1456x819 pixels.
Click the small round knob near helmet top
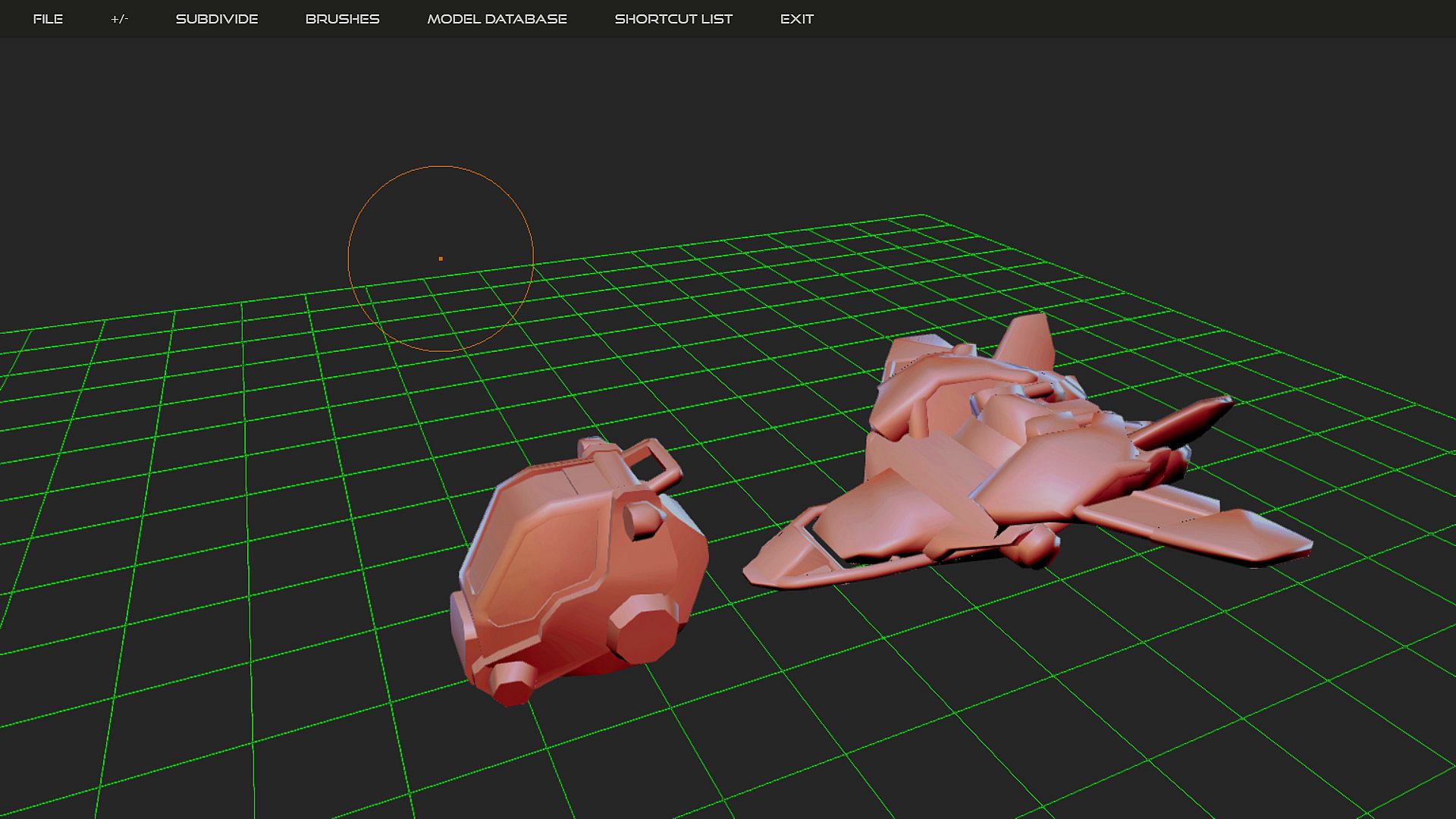tap(643, 519)
